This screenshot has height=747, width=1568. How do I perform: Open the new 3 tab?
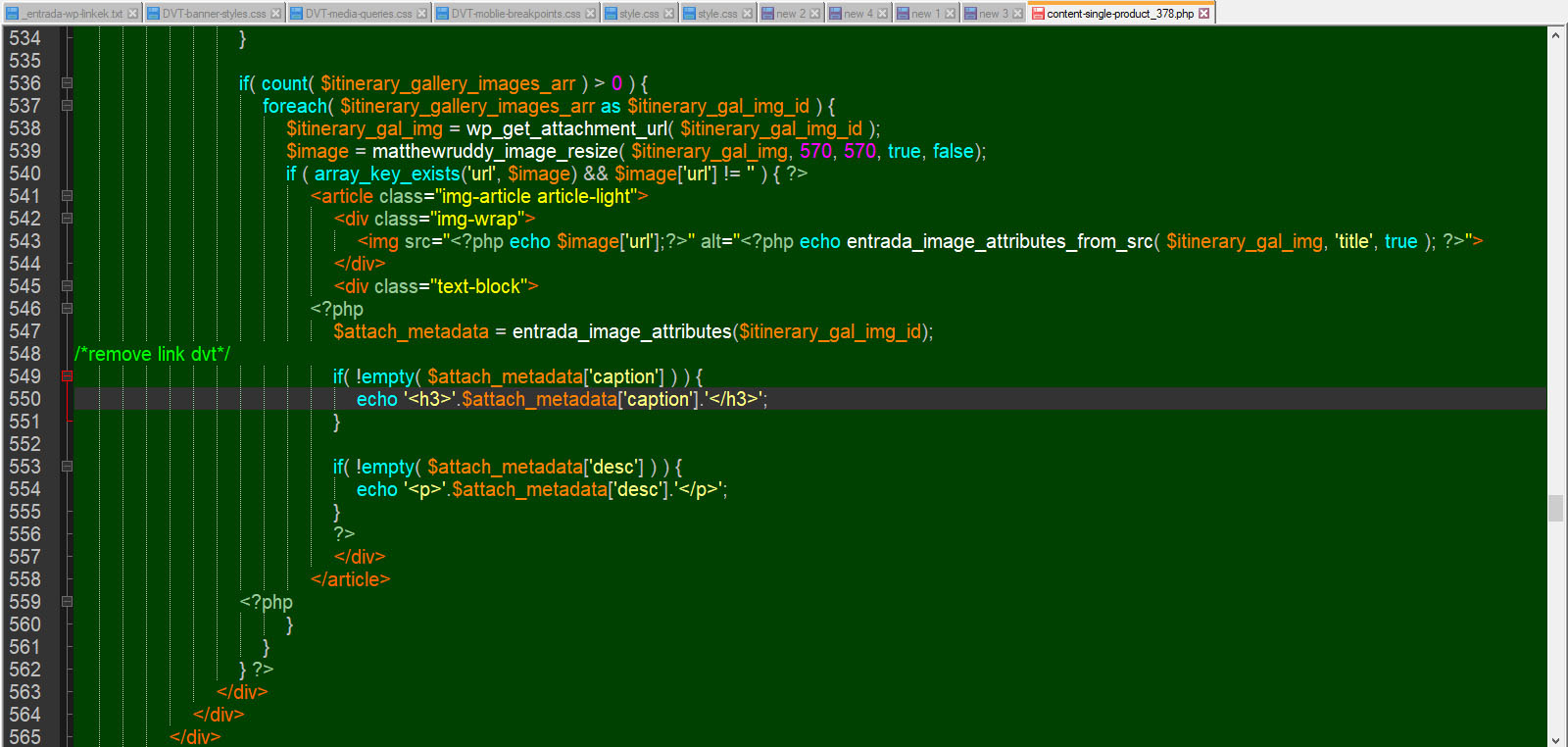pos(993,14)
